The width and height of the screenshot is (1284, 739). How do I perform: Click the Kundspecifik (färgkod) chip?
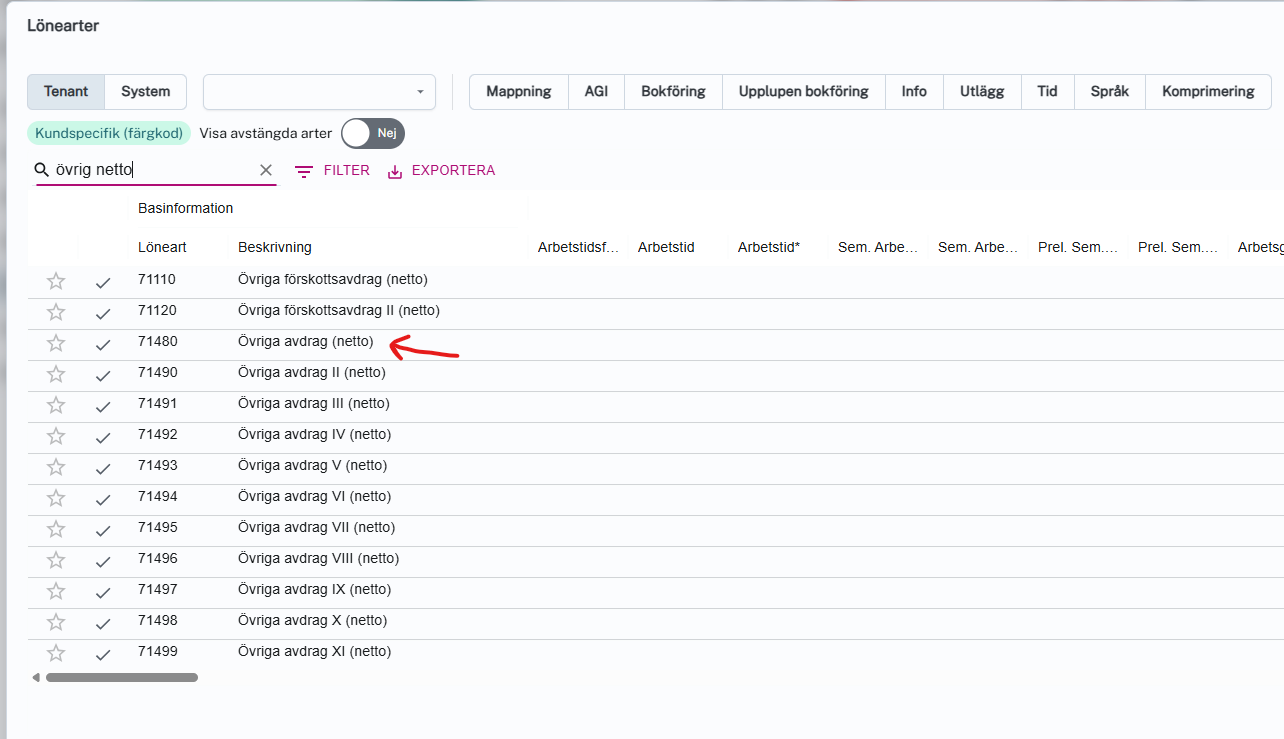click(109, 133)
